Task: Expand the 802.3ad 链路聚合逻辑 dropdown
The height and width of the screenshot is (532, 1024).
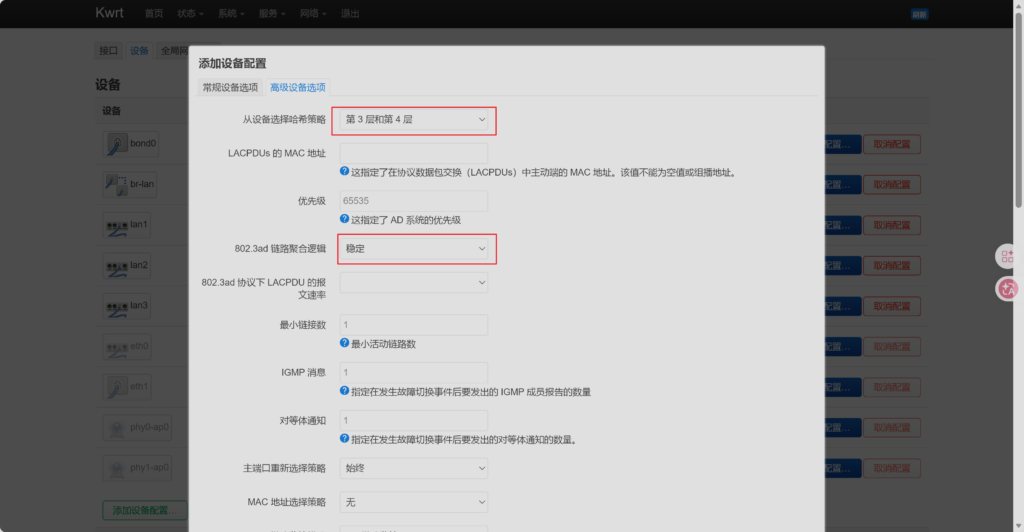Action: [x=414, y=247]
